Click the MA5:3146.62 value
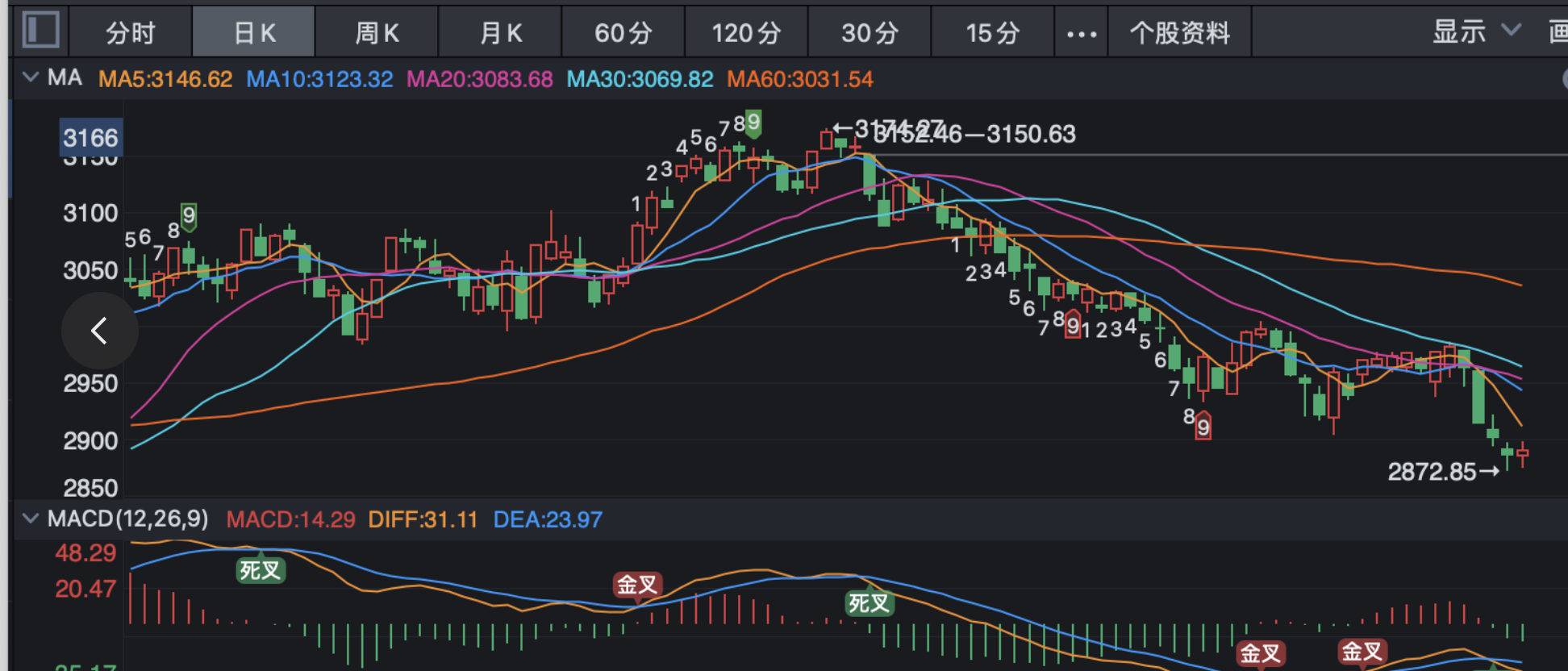This screenshot has height=671, width=1568. point(165,79)
